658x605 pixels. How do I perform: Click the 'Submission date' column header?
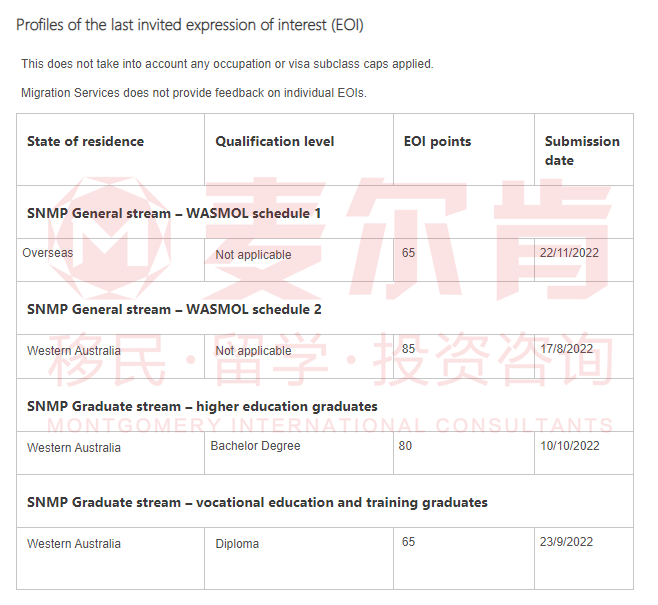pos(582,151)
